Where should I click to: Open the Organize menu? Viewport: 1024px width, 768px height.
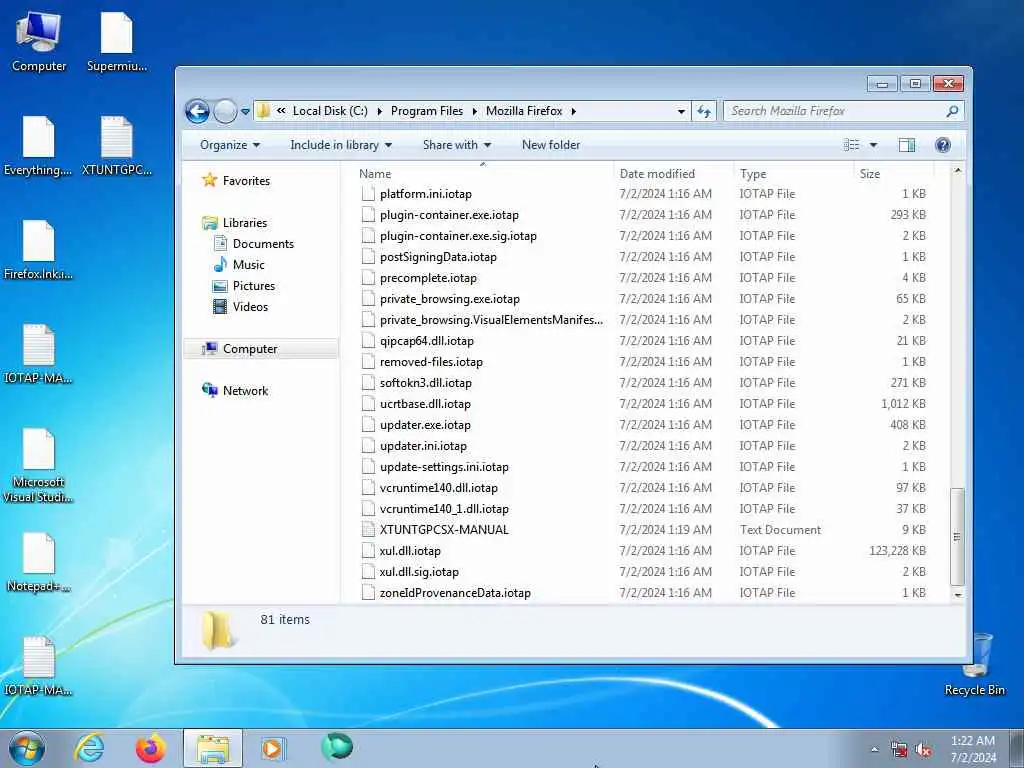230,145
